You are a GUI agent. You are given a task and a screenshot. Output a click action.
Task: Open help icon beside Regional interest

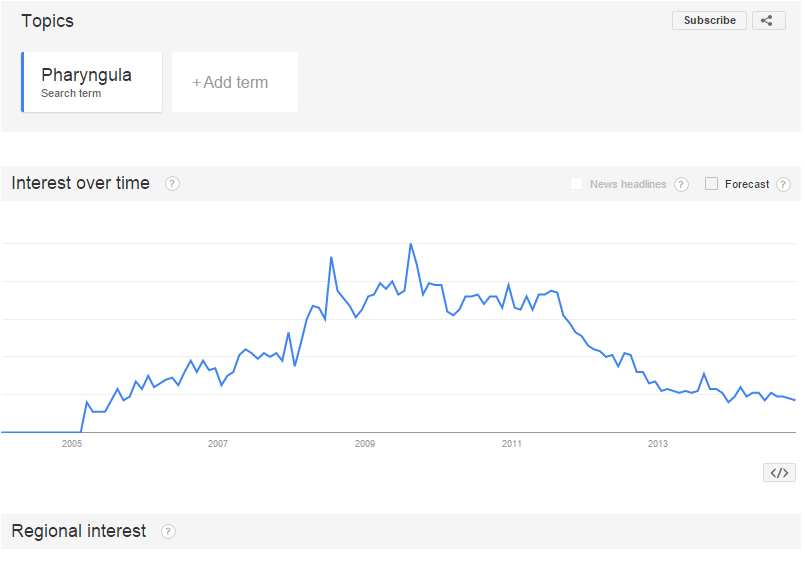(x=168, y=531)
